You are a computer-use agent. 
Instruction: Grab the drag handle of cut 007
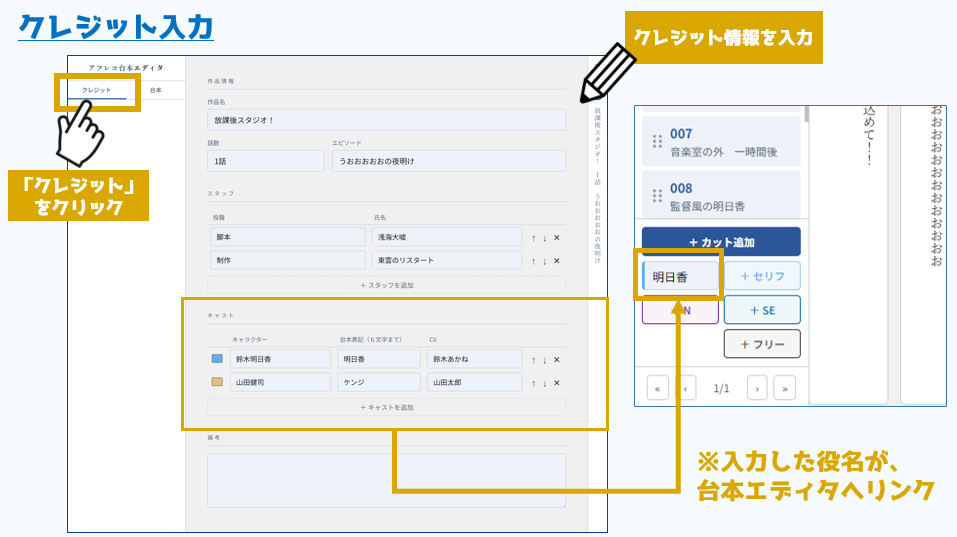pos(657,142)
